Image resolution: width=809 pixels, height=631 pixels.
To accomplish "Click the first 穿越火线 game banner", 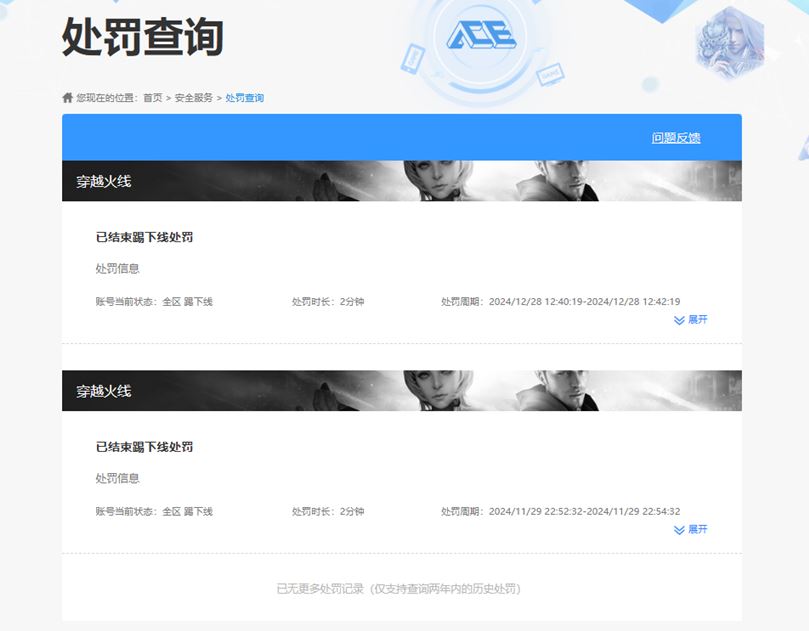I will (402, 181).
